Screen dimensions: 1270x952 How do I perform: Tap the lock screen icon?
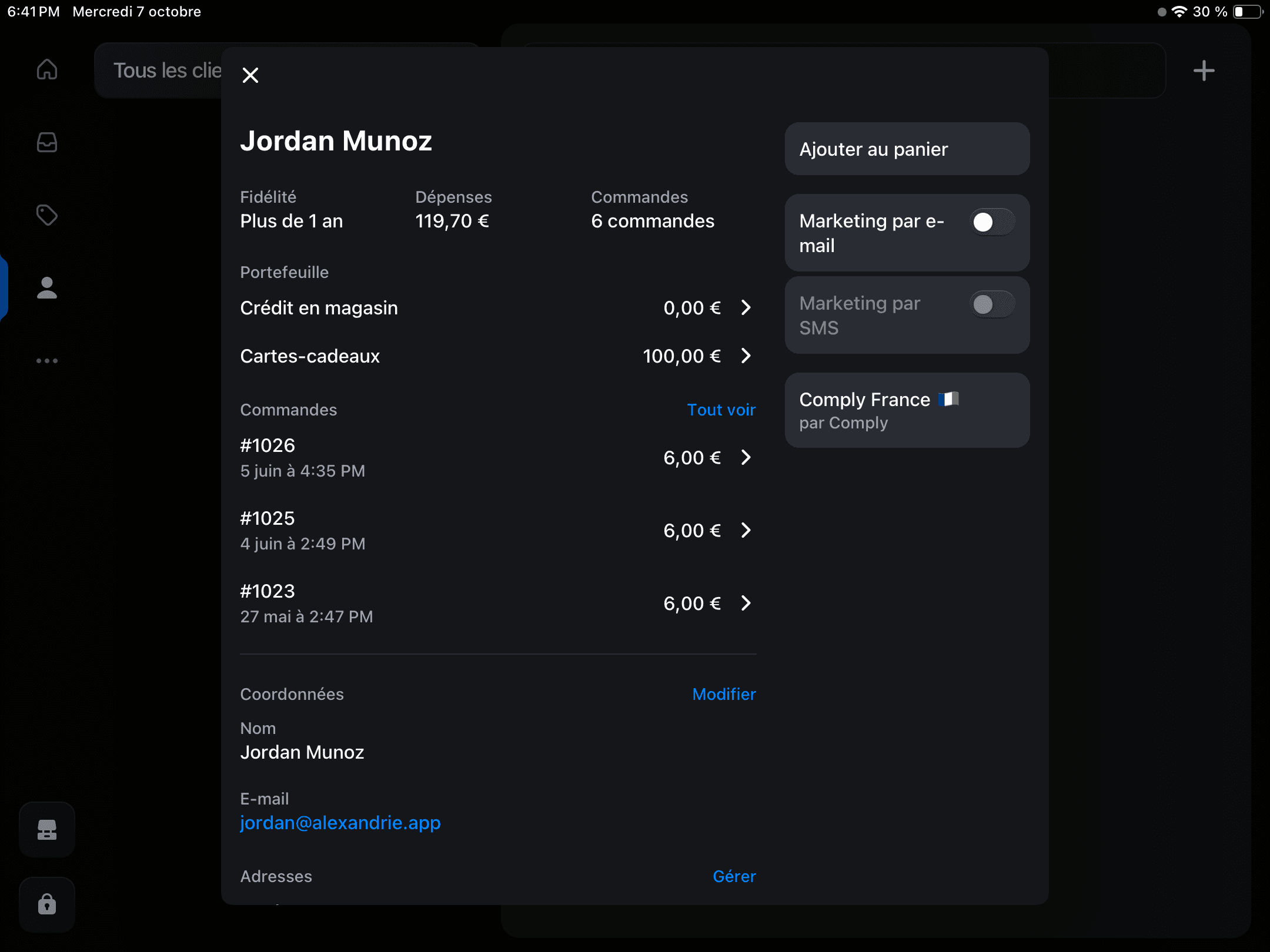(x=47, y=904)
